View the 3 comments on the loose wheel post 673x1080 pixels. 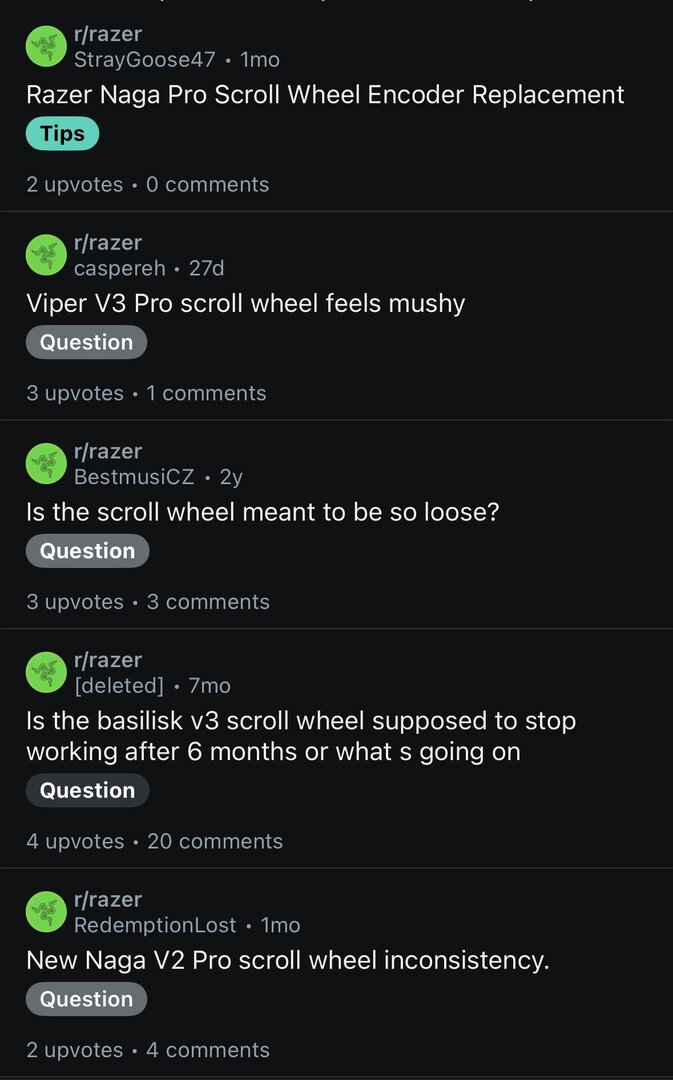(x=208, y=602)
